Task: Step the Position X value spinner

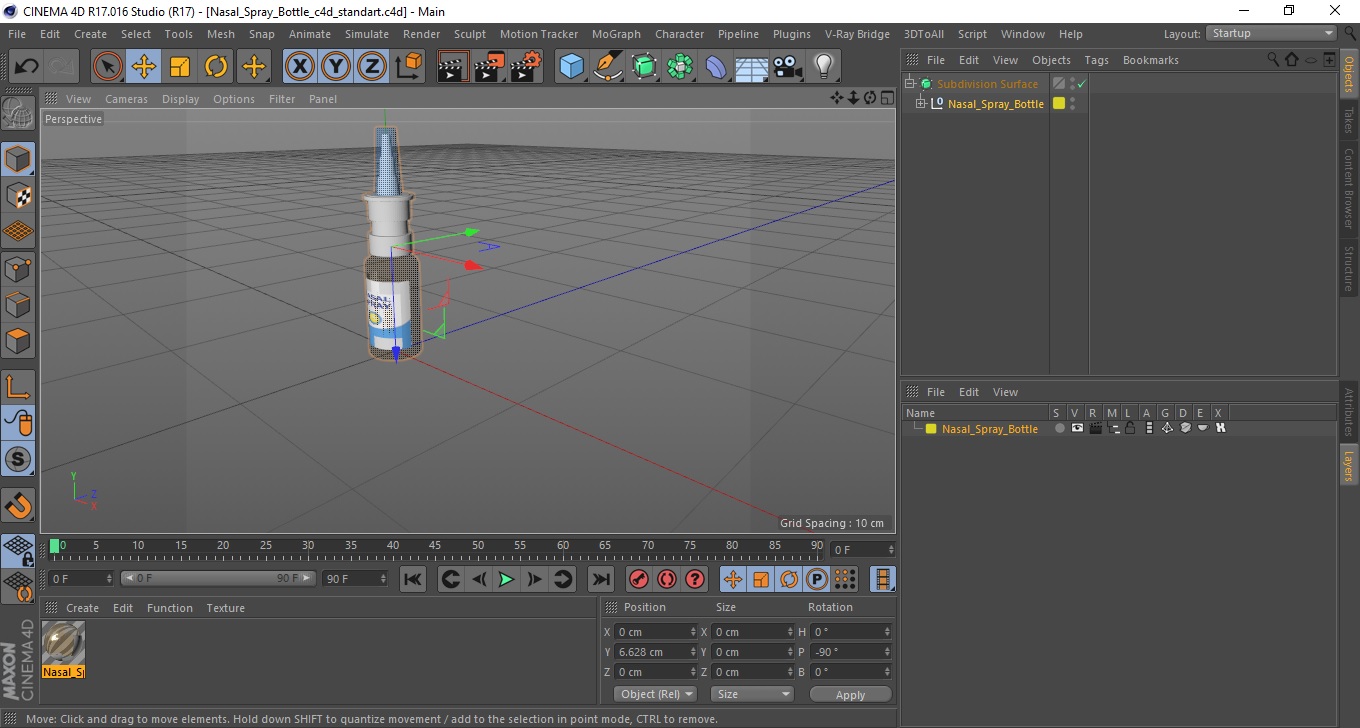Action: (x=693, y=632)
